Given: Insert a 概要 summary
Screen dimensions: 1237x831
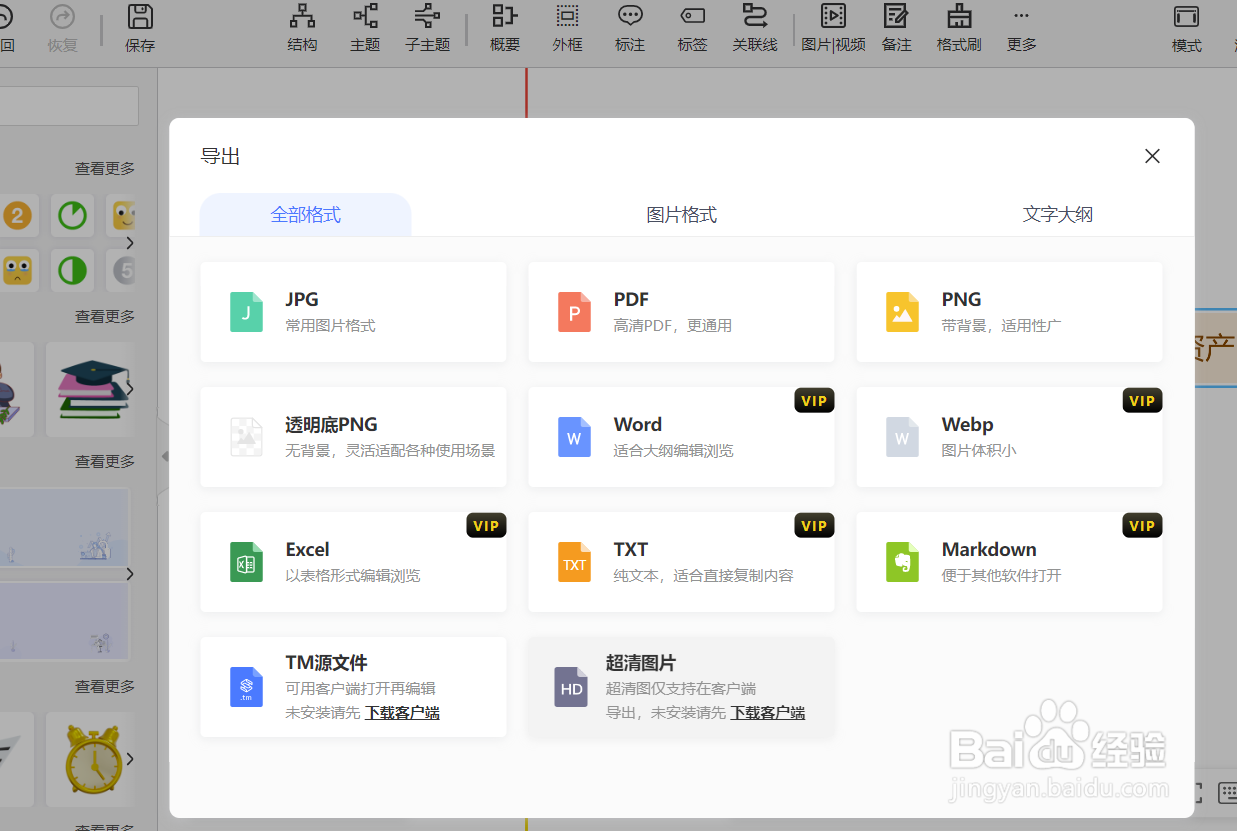Looking at the screenshot, I should 504,27.
